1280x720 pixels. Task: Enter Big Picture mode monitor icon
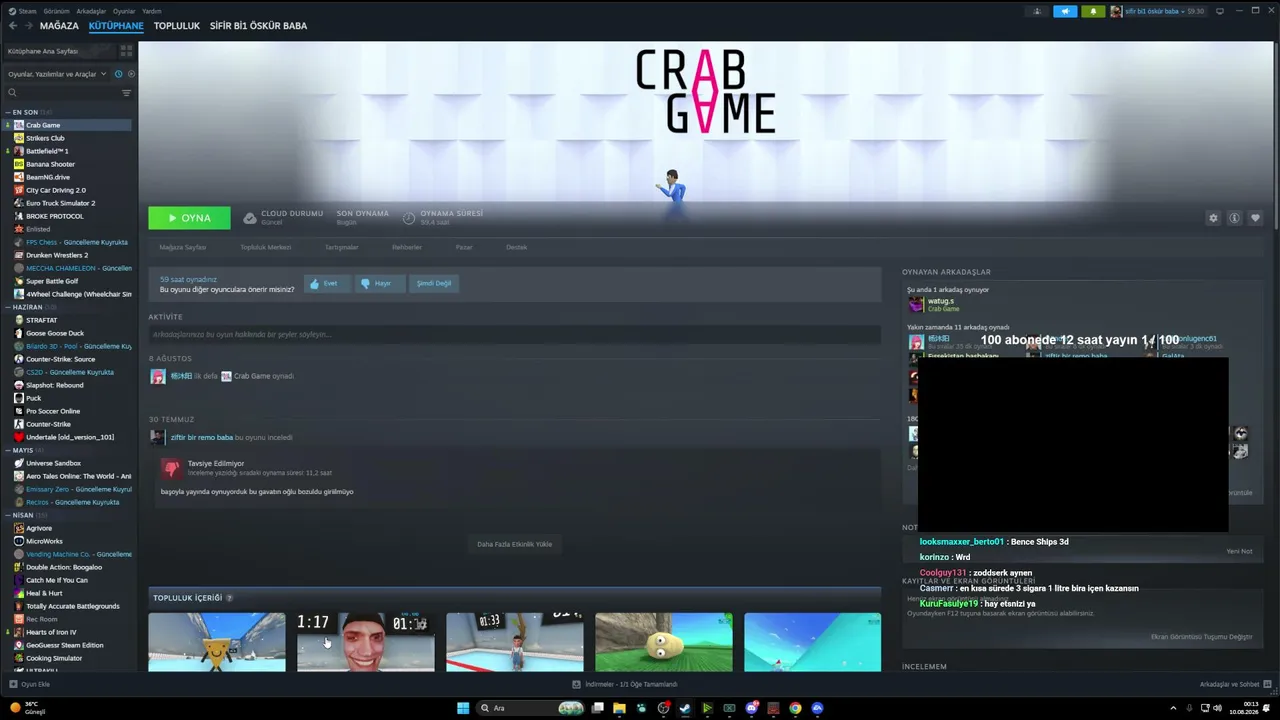pos(1220,11)
